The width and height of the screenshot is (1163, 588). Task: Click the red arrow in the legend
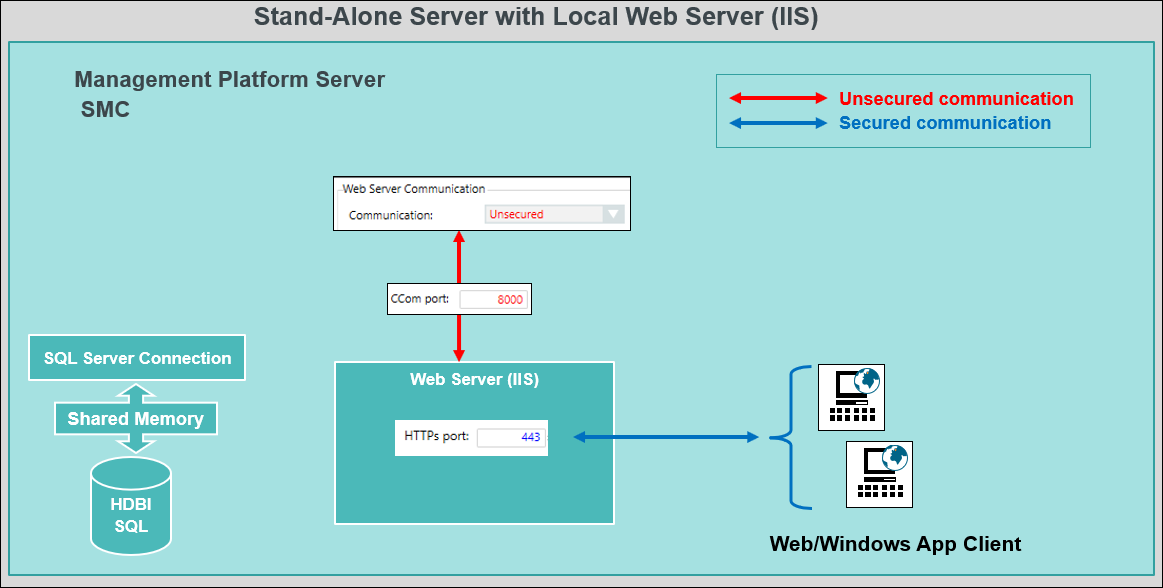[778, 99]
